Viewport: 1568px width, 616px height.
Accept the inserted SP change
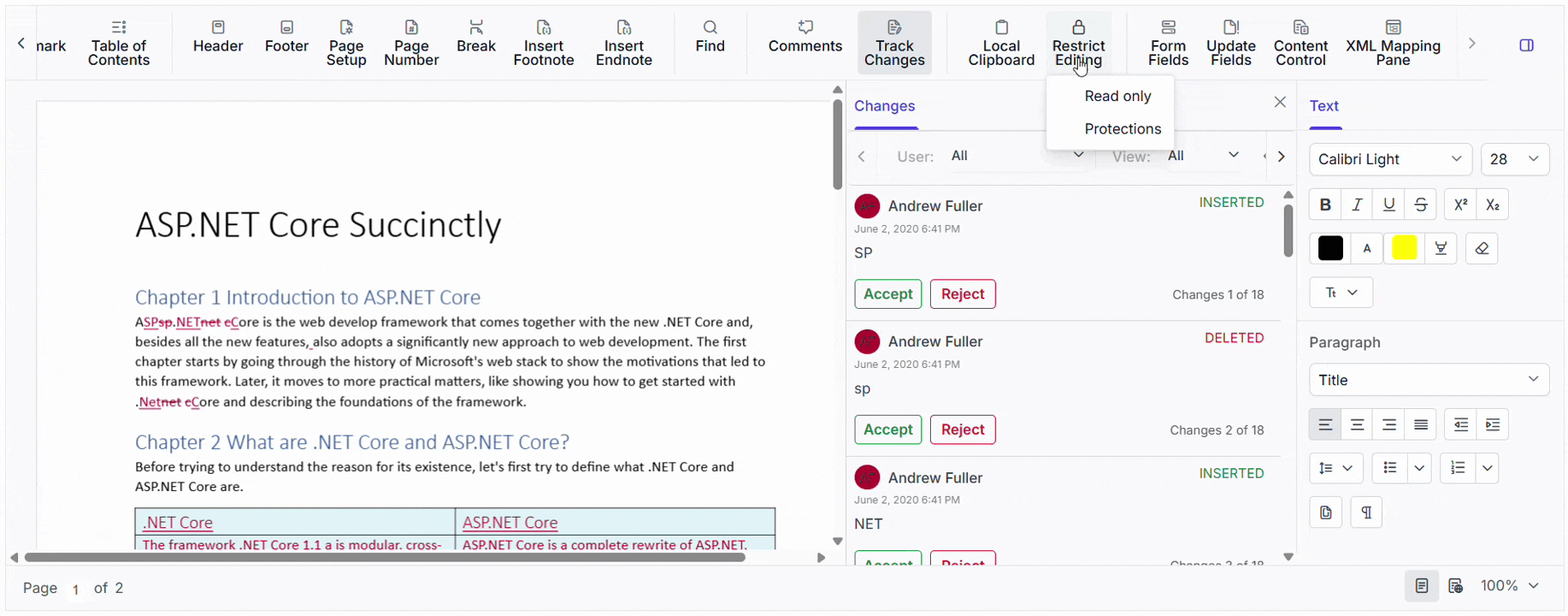888,293
